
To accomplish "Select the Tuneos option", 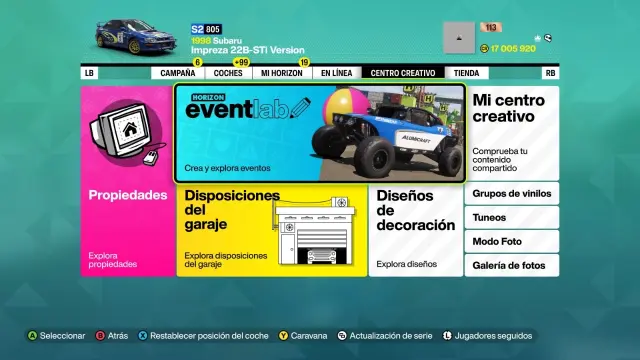I will pos(512,218).
